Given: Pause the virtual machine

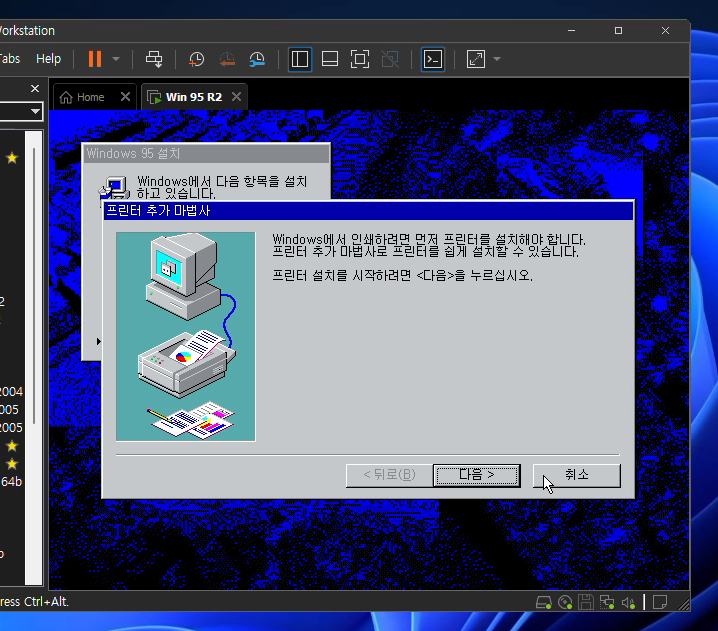Looking at the screenshot, I should click(x=95, y=59).
